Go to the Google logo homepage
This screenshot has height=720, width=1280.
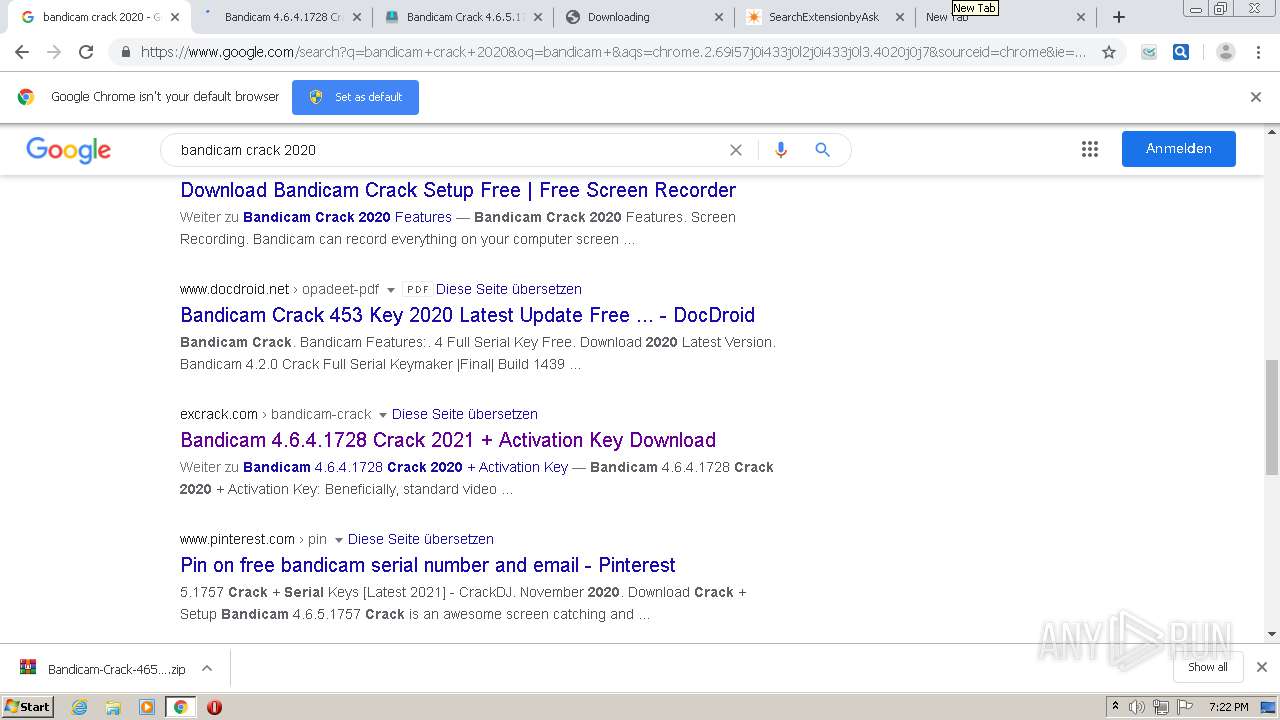pyautogui.click(x=68, y=150)
